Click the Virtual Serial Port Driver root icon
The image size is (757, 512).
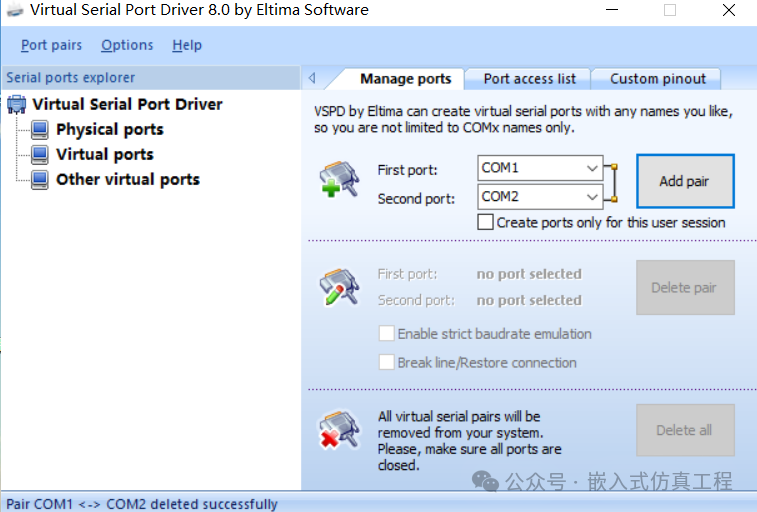[17, 104]
